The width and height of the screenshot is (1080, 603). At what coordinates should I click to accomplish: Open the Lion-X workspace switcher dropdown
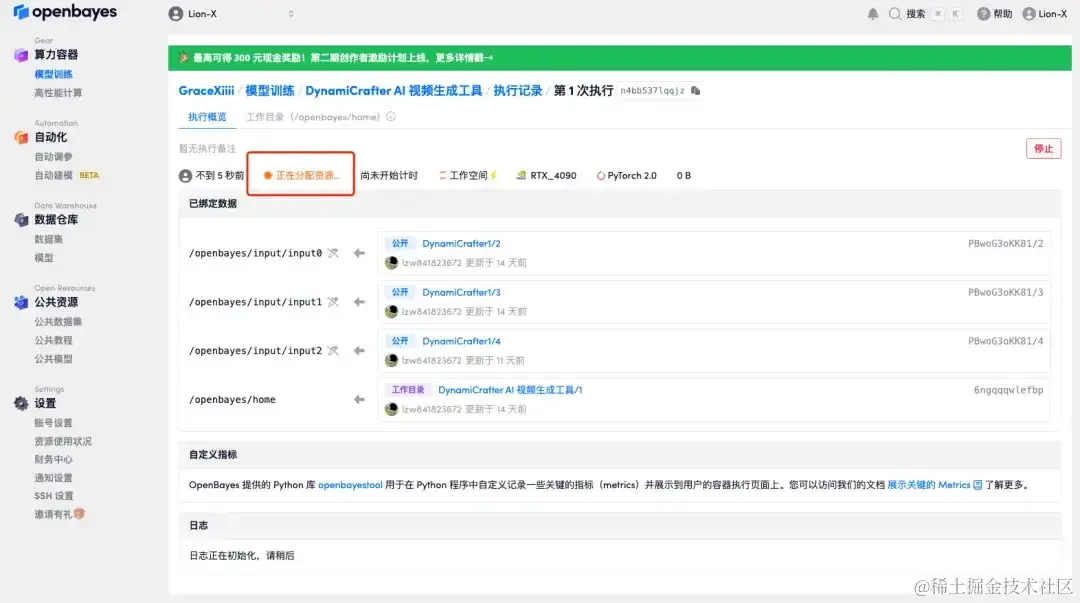232,14
